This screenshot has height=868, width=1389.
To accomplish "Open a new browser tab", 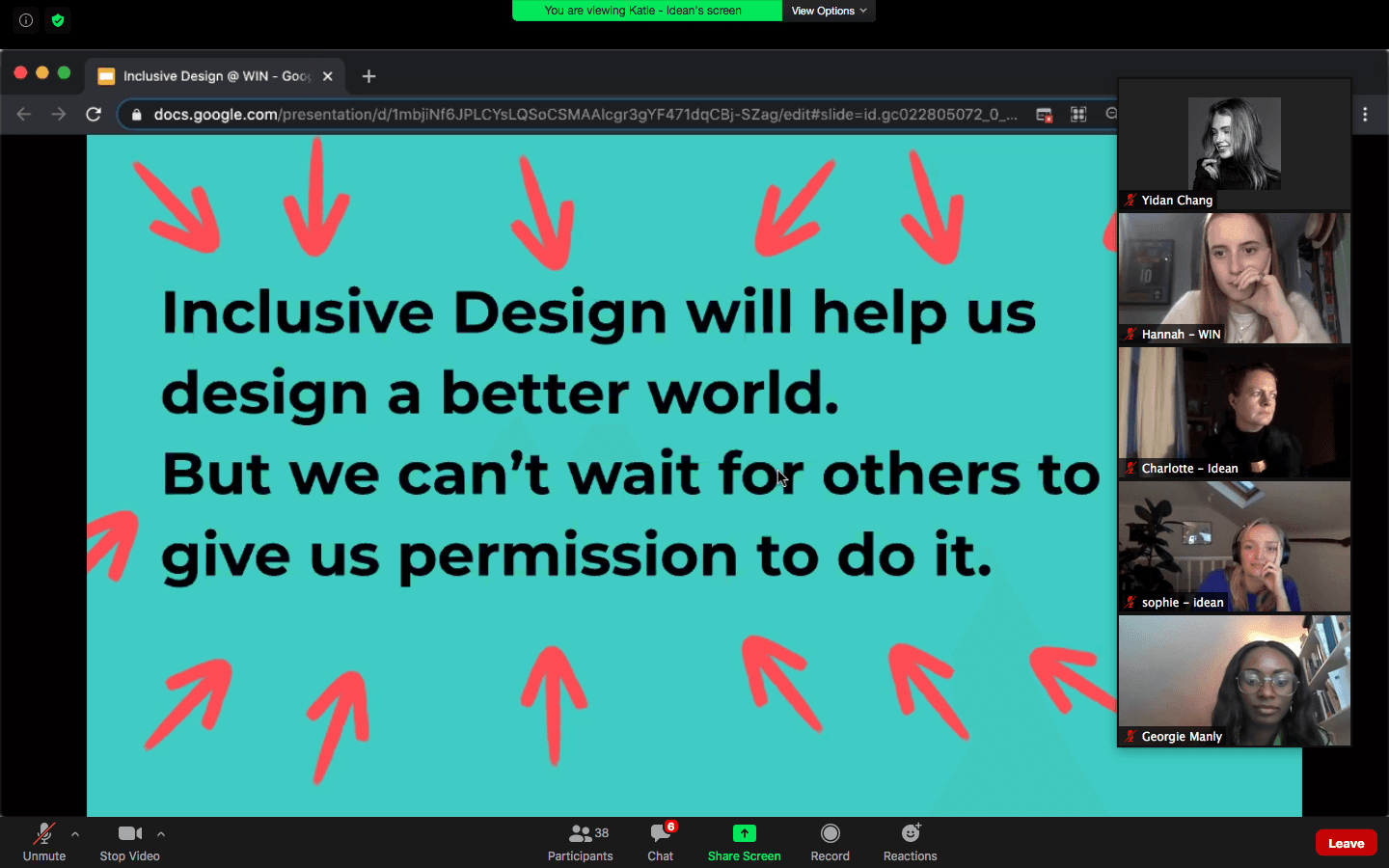I will pos(368,75).
